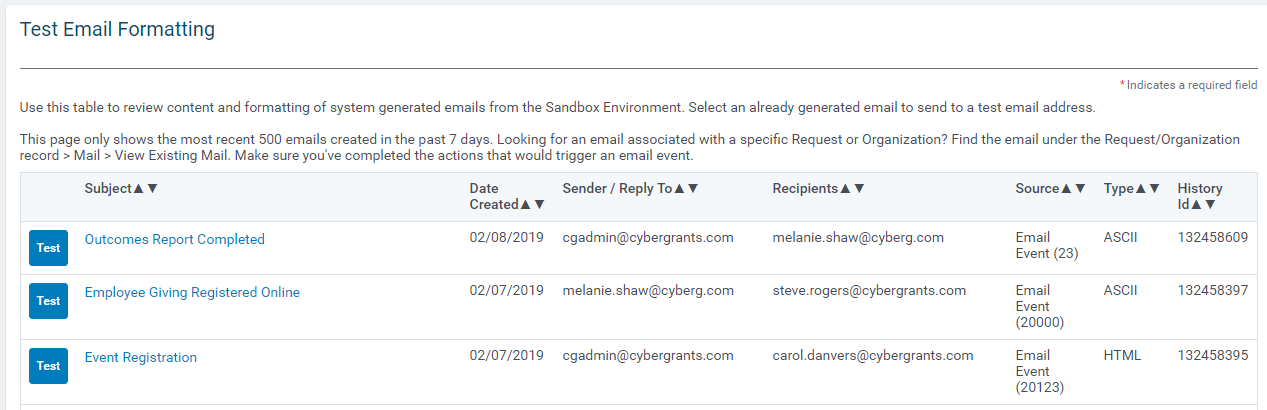Sort History Id descending arrow
This screenshot has width=1267, height=410.
1210,204
